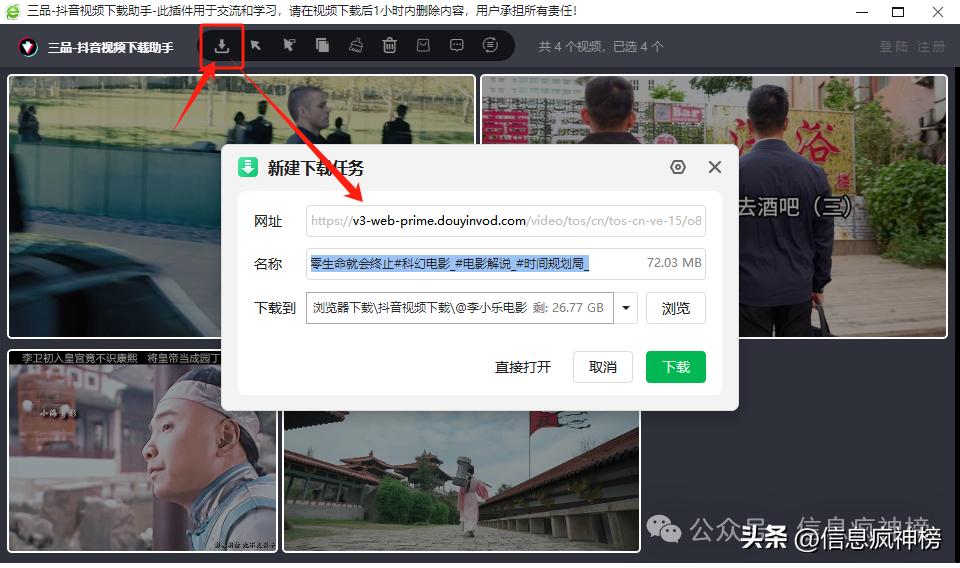Open settings gear in 新建下载任务 dialog

click(x=678, y=167)
